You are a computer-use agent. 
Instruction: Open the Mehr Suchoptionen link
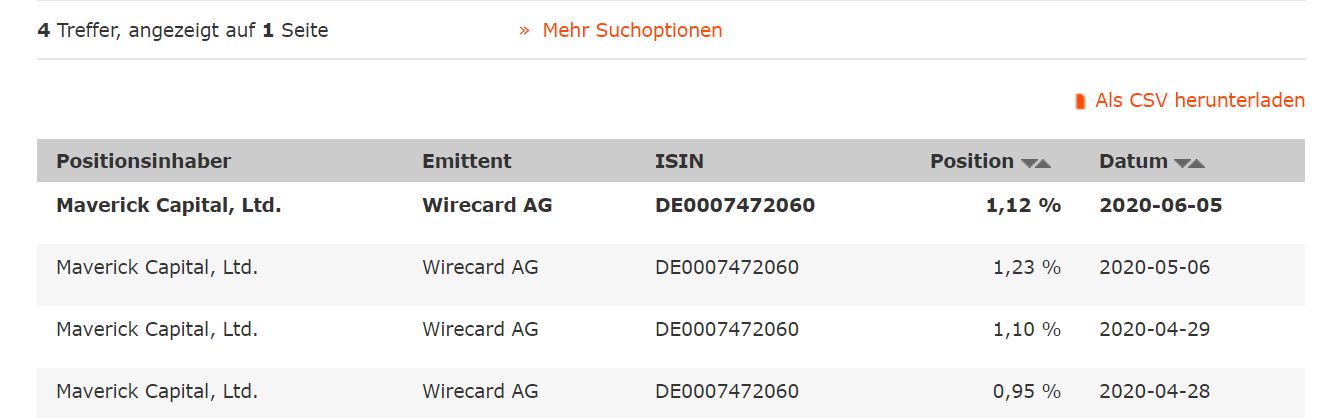pos(632,31)
